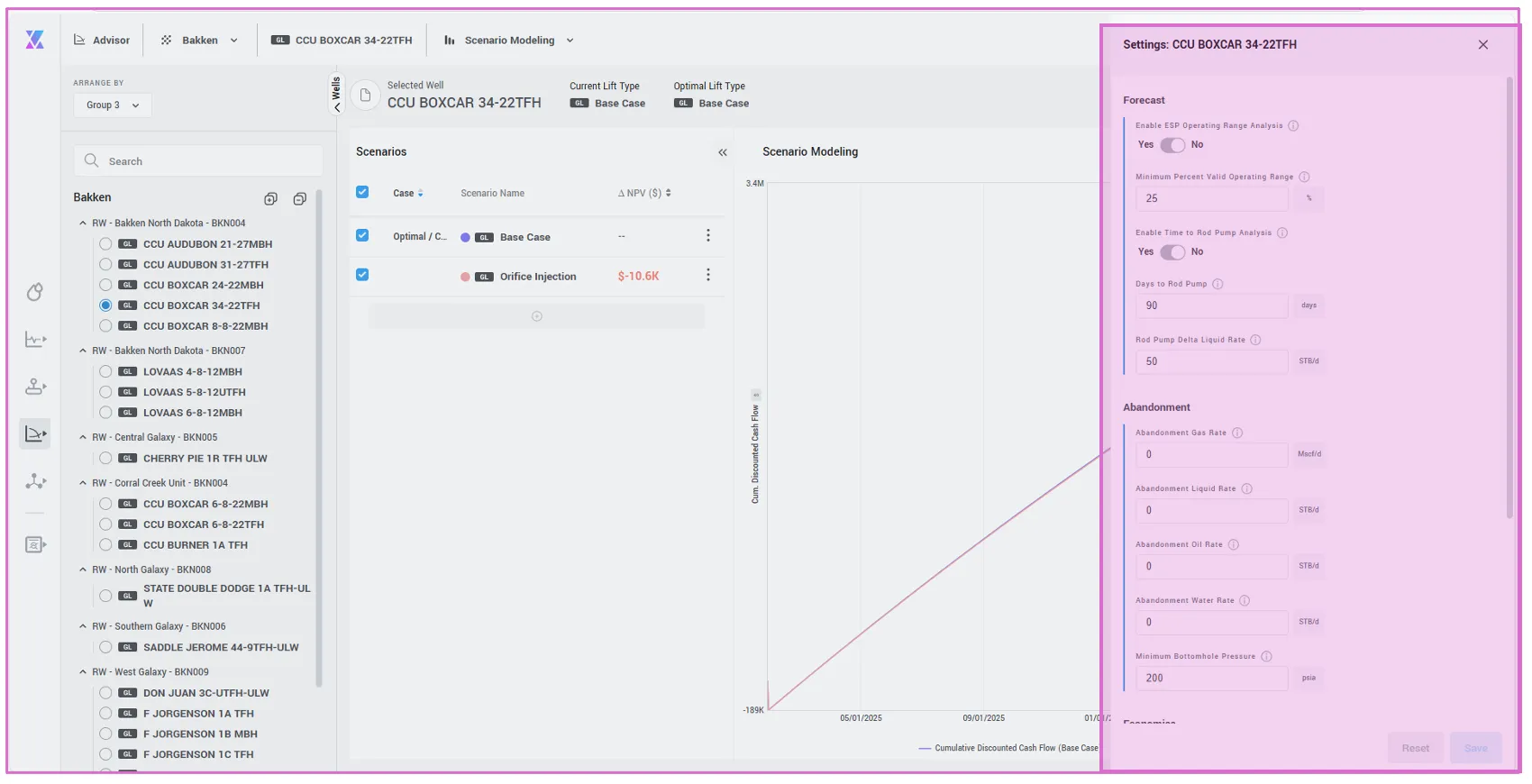Select LOVAAS 4-8-12MBH radio button
Viewport: 1532px width, 784px height.
click(105, 371)
